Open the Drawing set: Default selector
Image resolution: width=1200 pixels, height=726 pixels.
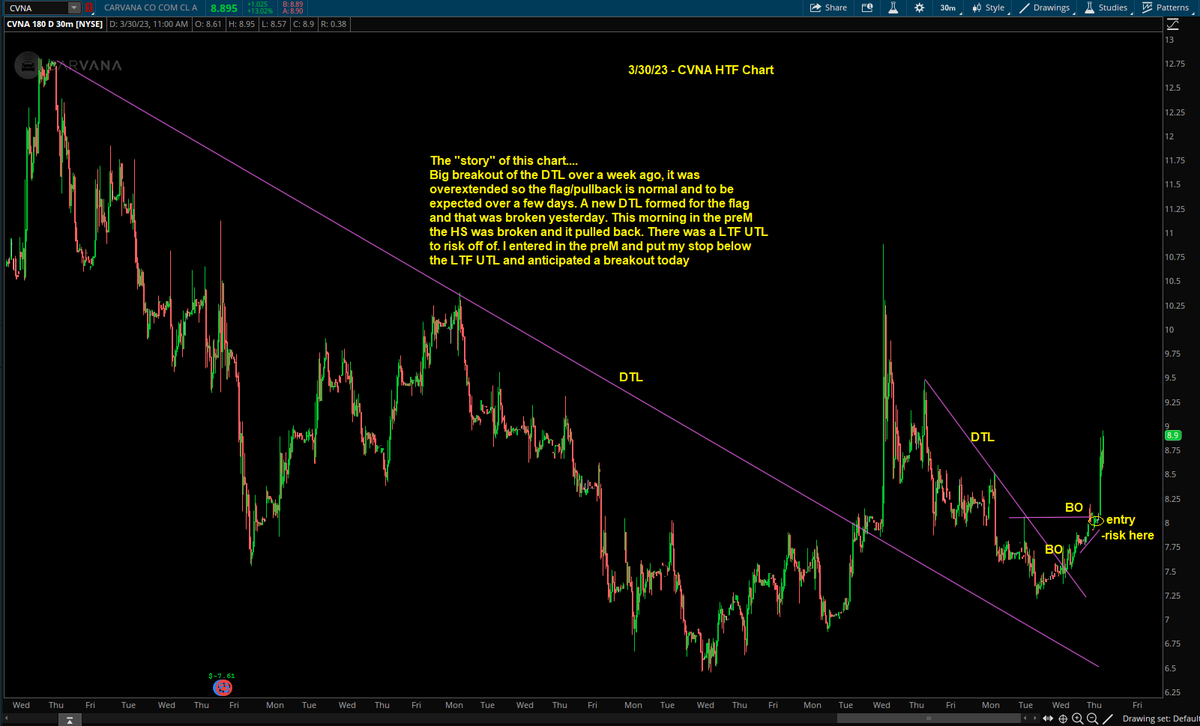point(1160,718)
